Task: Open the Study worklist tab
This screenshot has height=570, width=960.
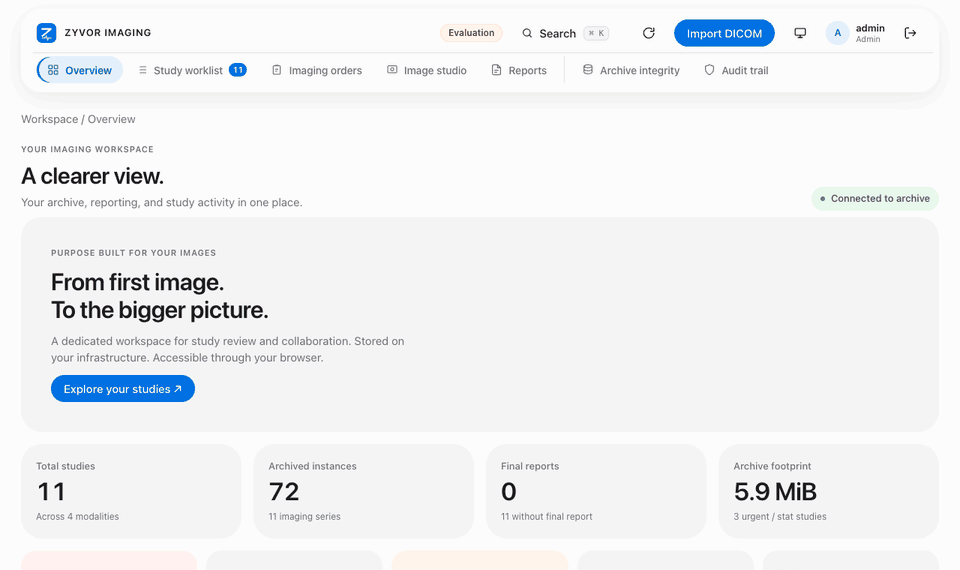Action: point(192,70)
